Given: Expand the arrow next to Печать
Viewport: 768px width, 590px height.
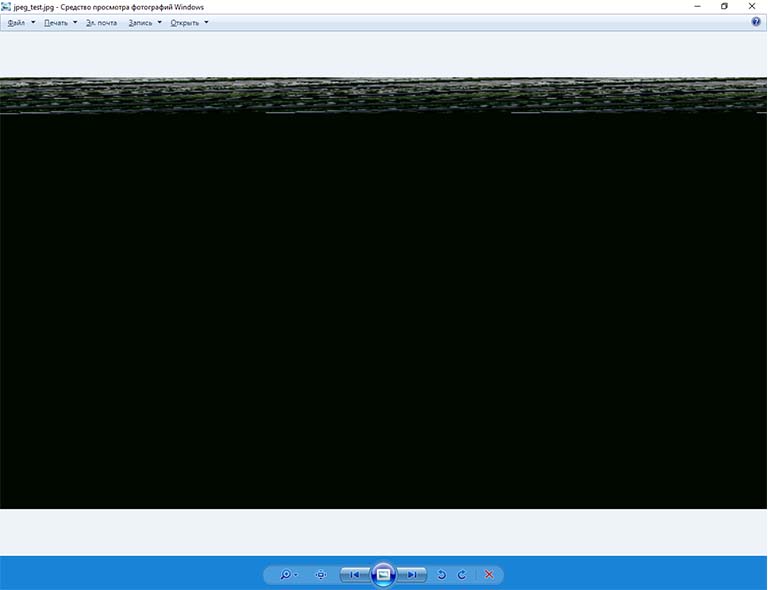Looking at the screenshot, I should pos(75,22).
